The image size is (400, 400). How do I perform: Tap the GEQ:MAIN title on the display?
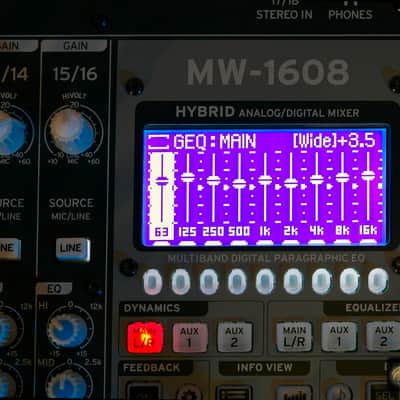pyautogui.click(x=215, y=142)
